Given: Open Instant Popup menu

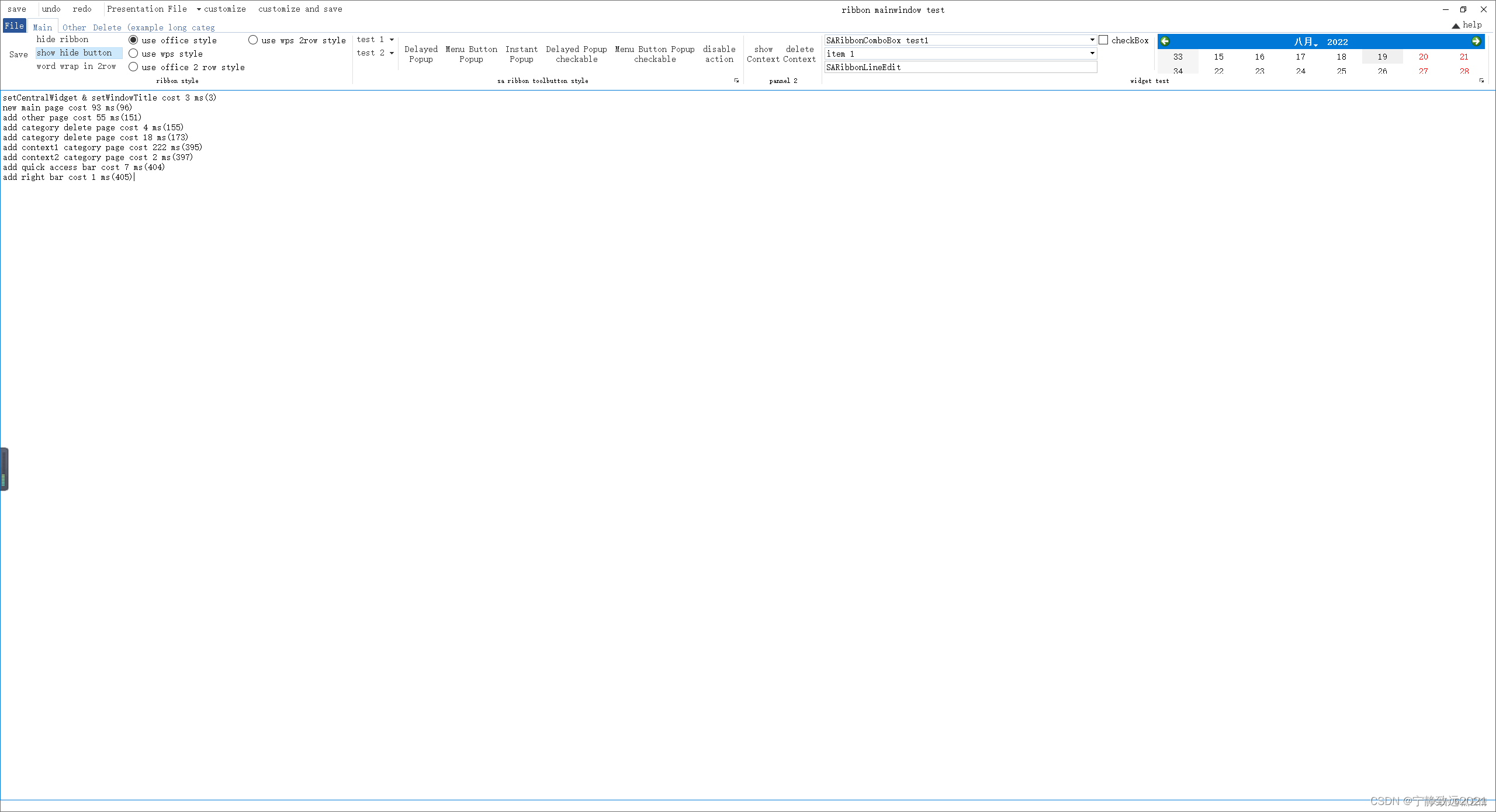Looking at the screenshot, I should pos(521,54).
